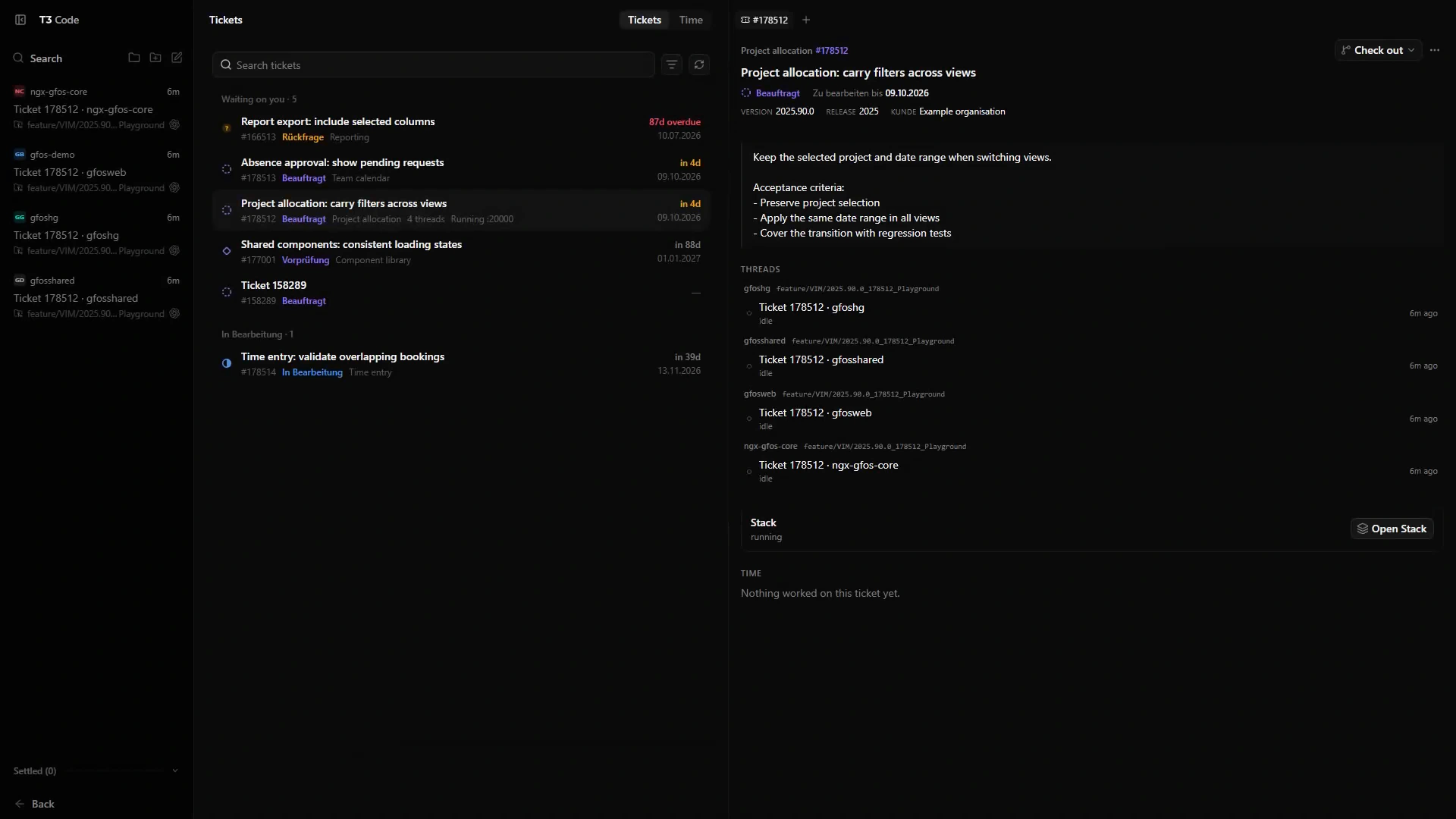1456x819 pixels.
Task: Open thread 'Ticket 178512 · ngx-gfos-core' in Threads
Action: pyautogui.click(x=1090, y=471)
